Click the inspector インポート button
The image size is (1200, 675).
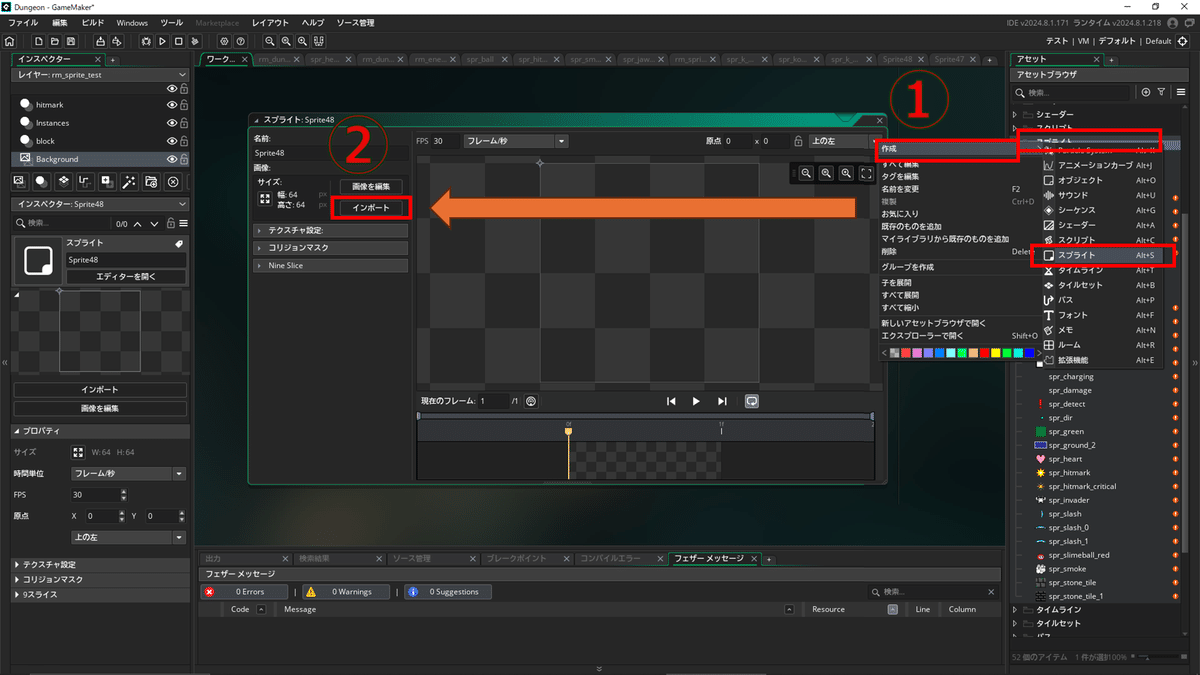100,390
